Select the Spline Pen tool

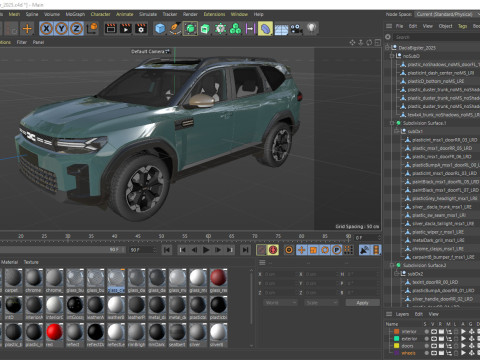pos(175,29)
